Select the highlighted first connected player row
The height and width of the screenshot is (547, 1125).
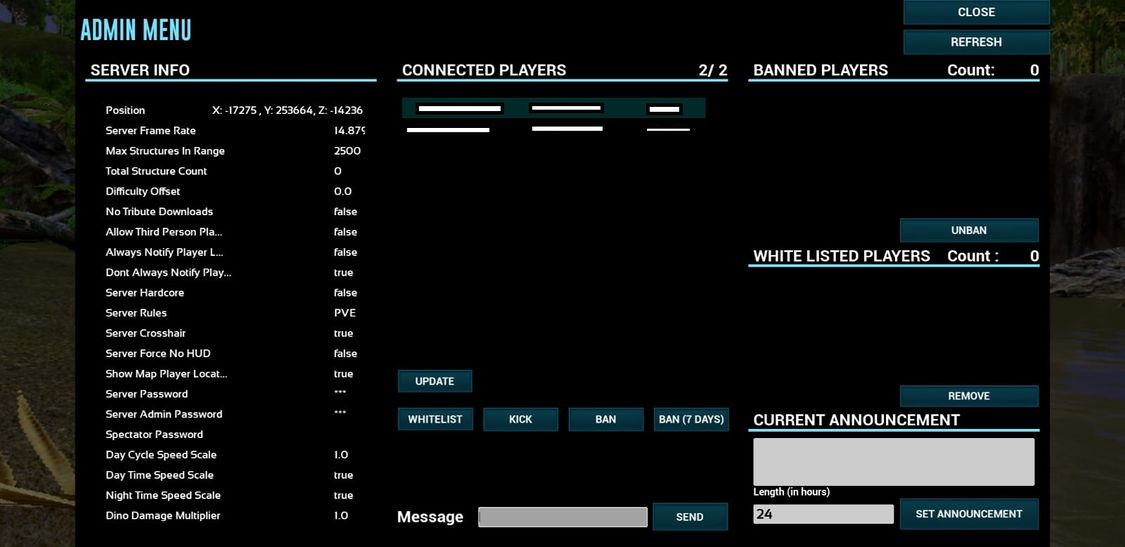553,108
